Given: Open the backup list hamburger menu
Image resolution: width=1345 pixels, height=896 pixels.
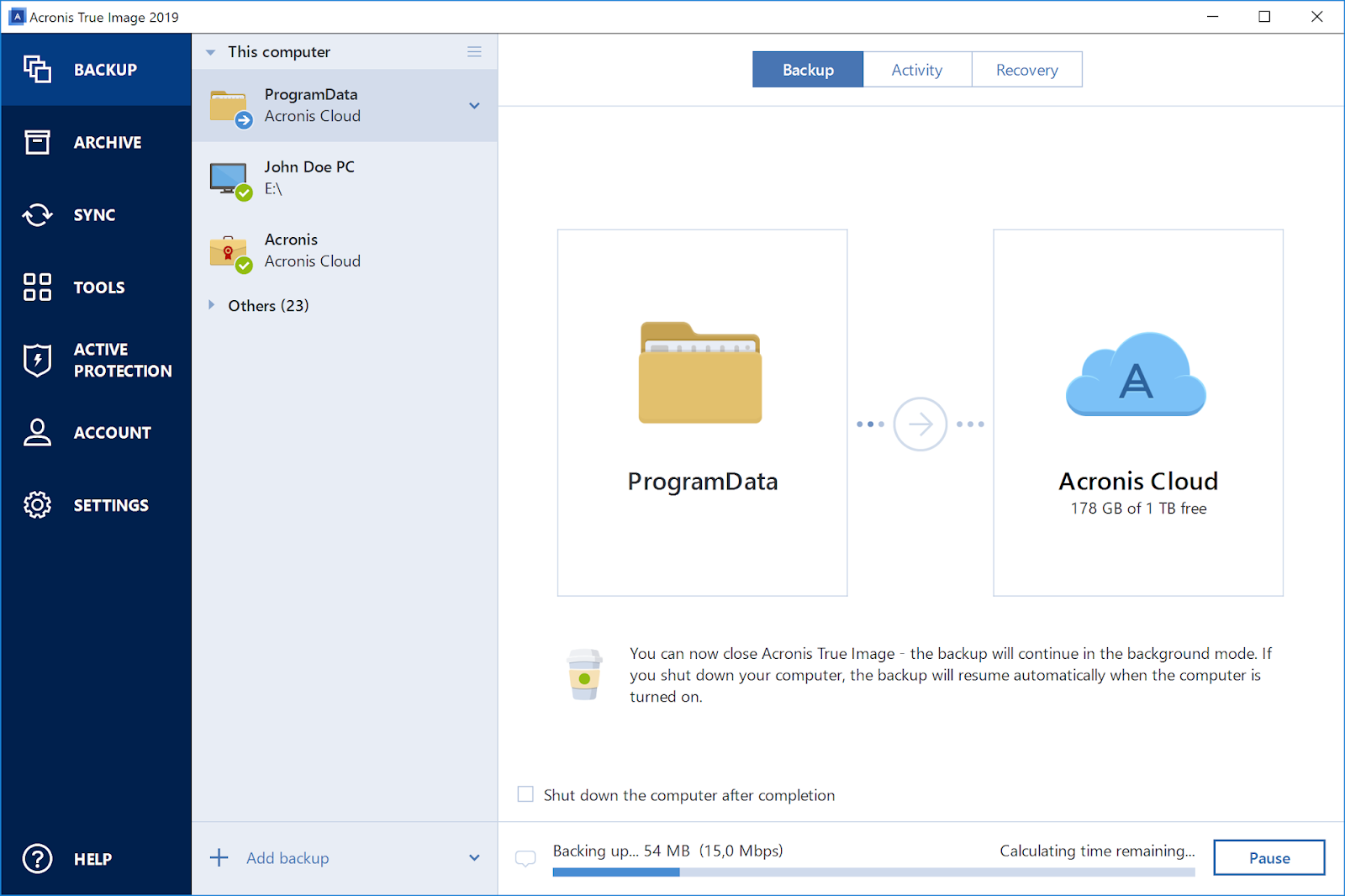Looking at the screenshot, I should tap(474, 52).
